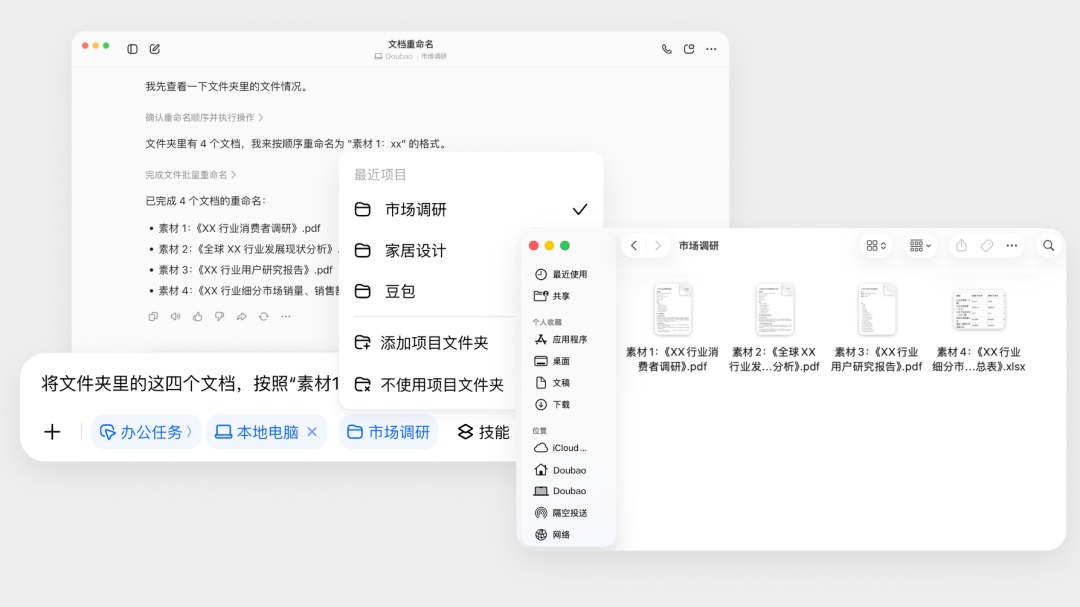This screenshot has width=1080, height=607.
Task: Open 网络 in Finder sidebar
Action: (553, 535)
